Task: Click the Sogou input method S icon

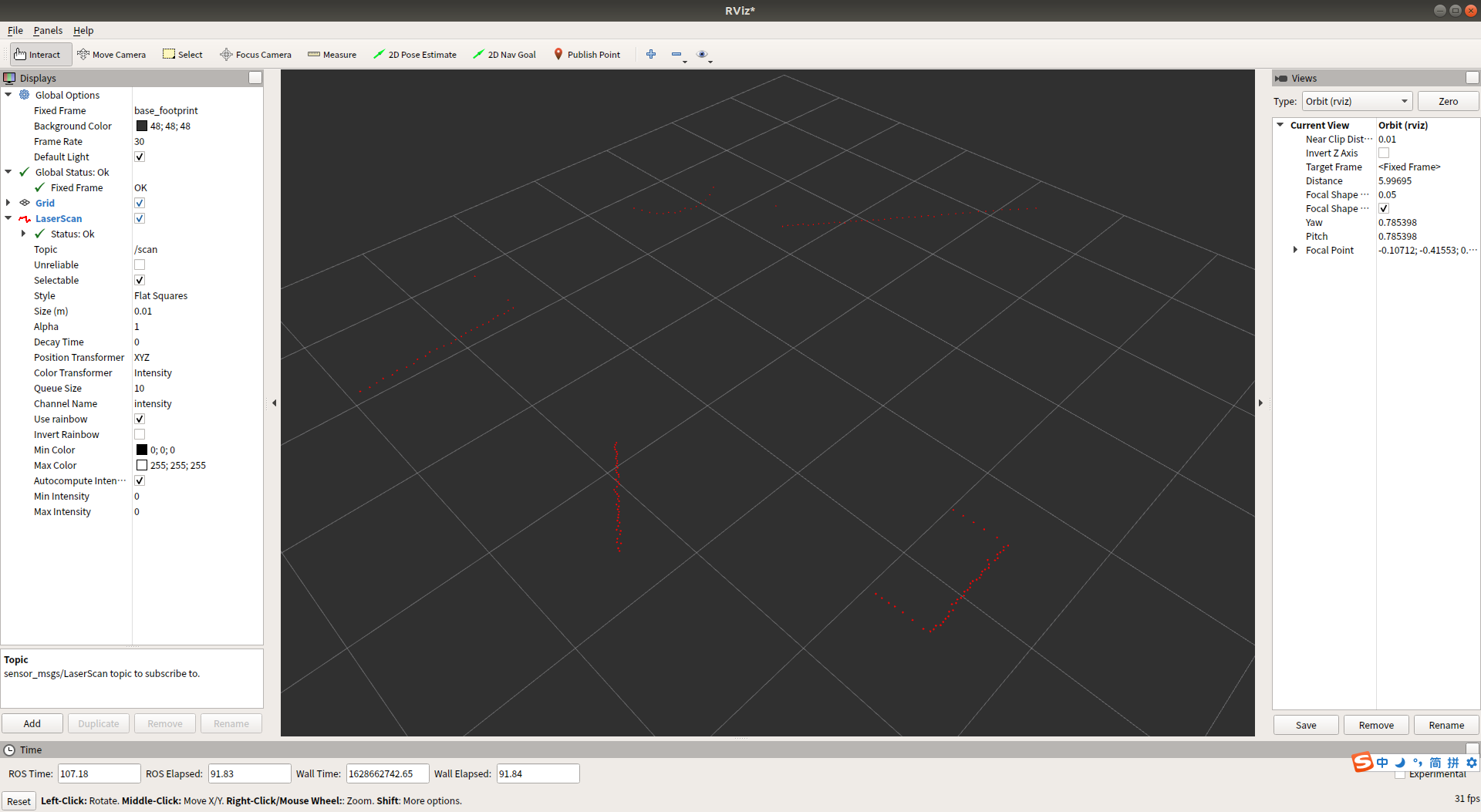Action: (x=1363, y=762)
